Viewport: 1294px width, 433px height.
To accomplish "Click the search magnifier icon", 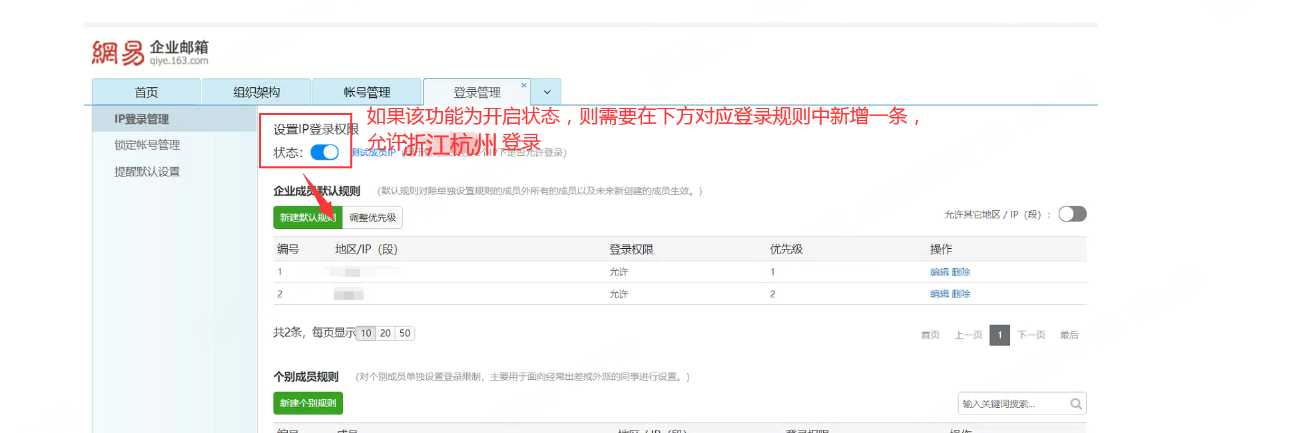I will tap(1076, 404).
